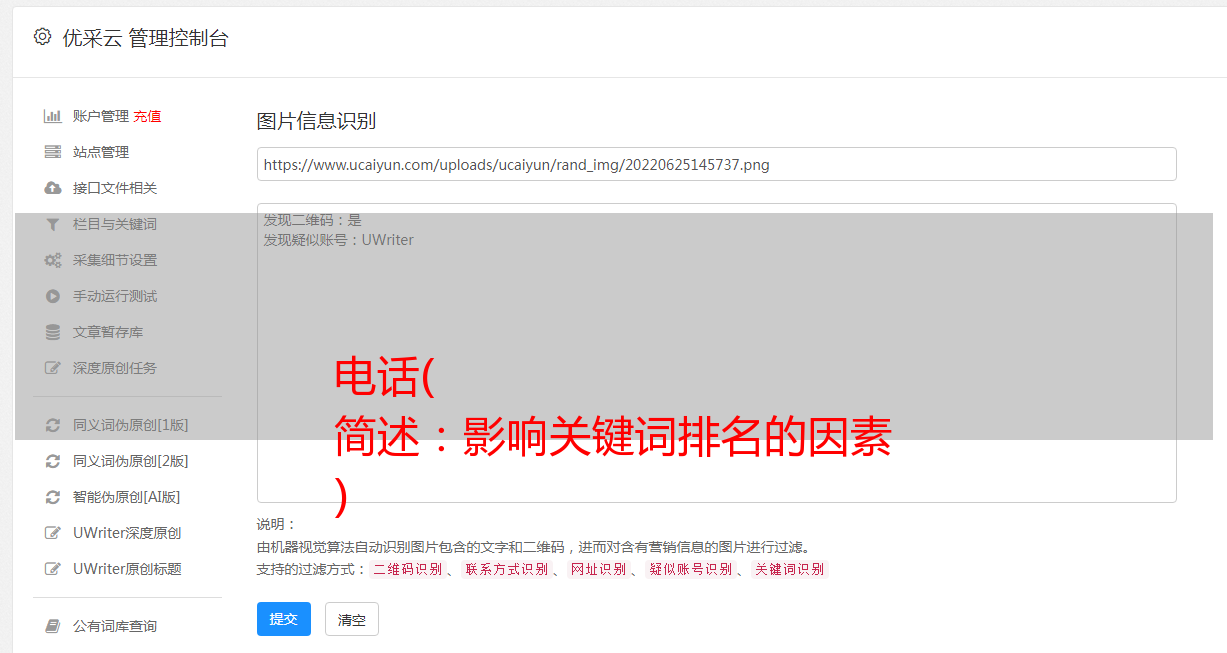Click the 网址识别 tag
This screenshot has width=1227, height=653.
[x=598, y=569]
